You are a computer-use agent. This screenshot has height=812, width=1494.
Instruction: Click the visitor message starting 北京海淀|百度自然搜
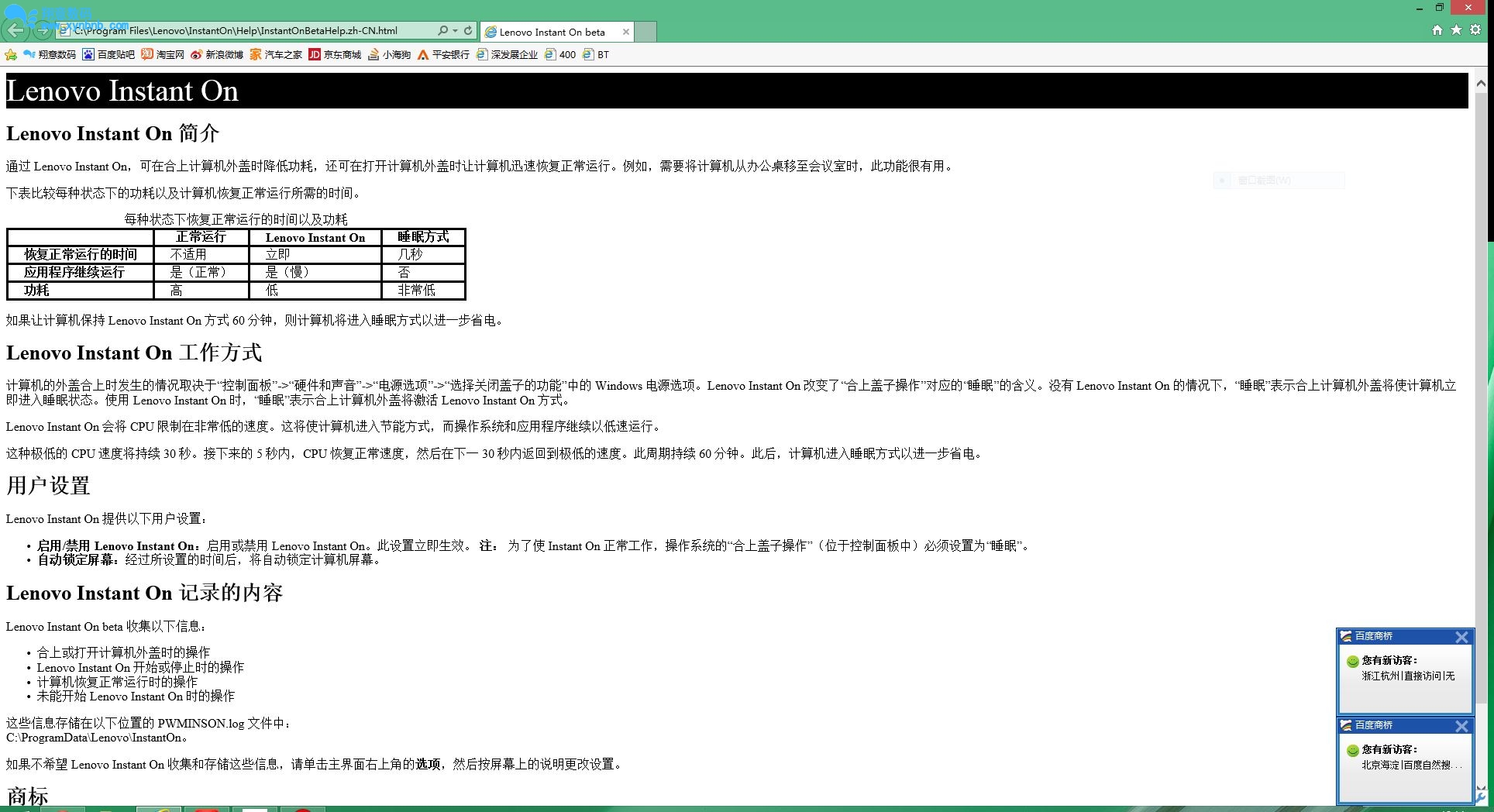tap(1412, 765)
